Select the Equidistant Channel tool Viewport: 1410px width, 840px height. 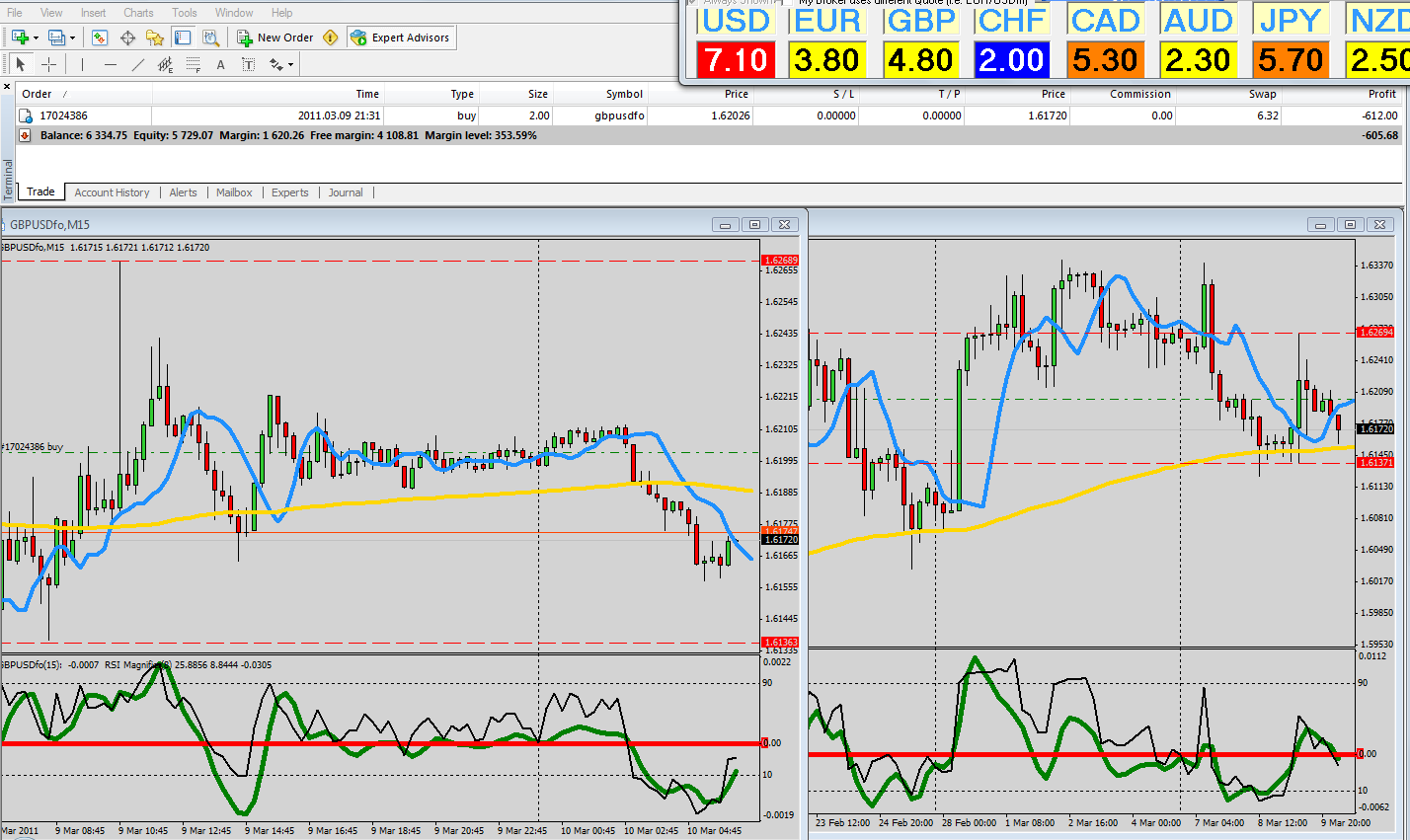click(x=166, y=64)
